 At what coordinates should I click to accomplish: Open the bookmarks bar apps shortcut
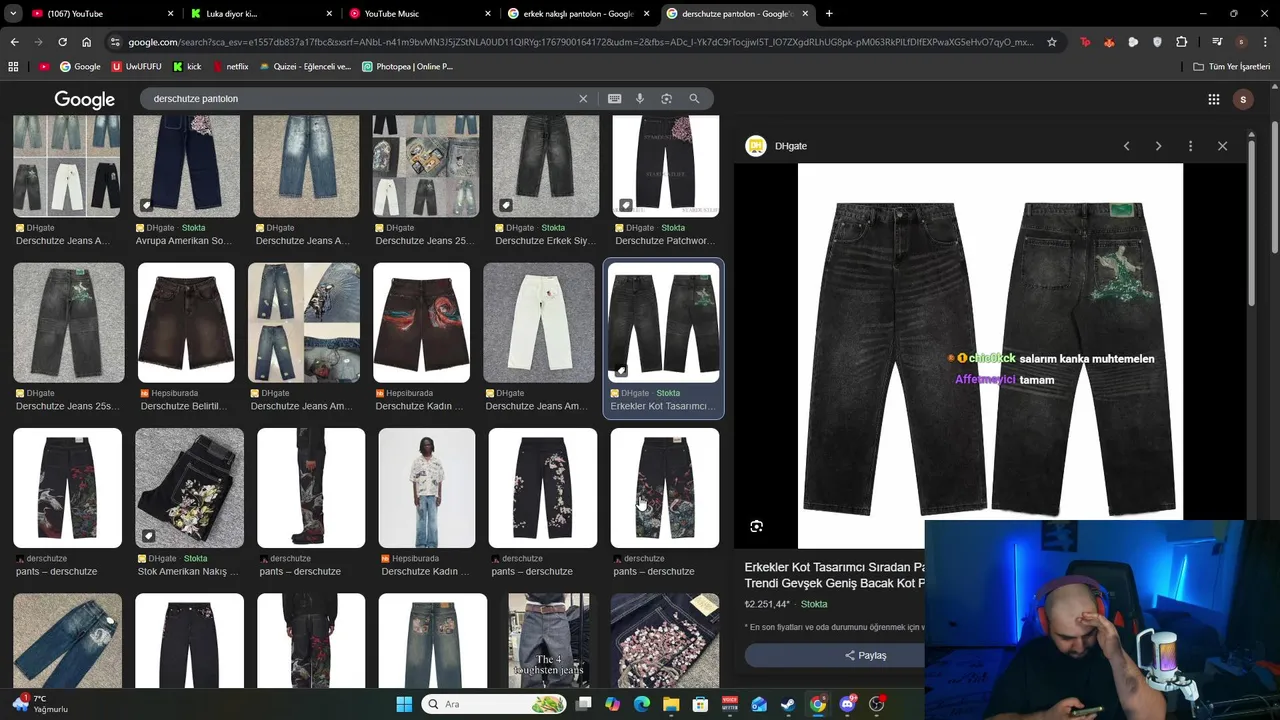coord(13,67)
